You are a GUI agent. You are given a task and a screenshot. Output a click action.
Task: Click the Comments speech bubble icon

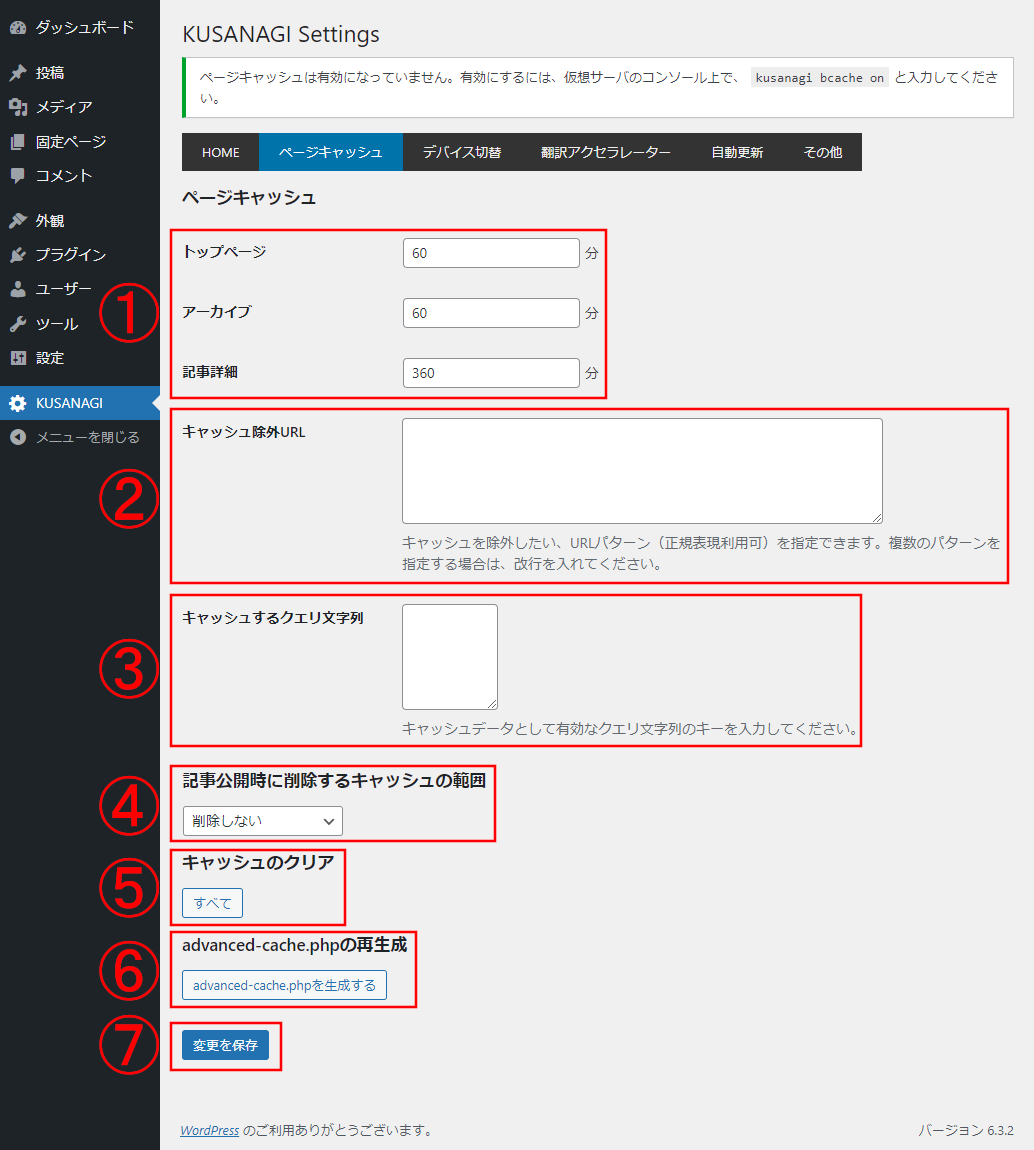click(x=18, y=176)
